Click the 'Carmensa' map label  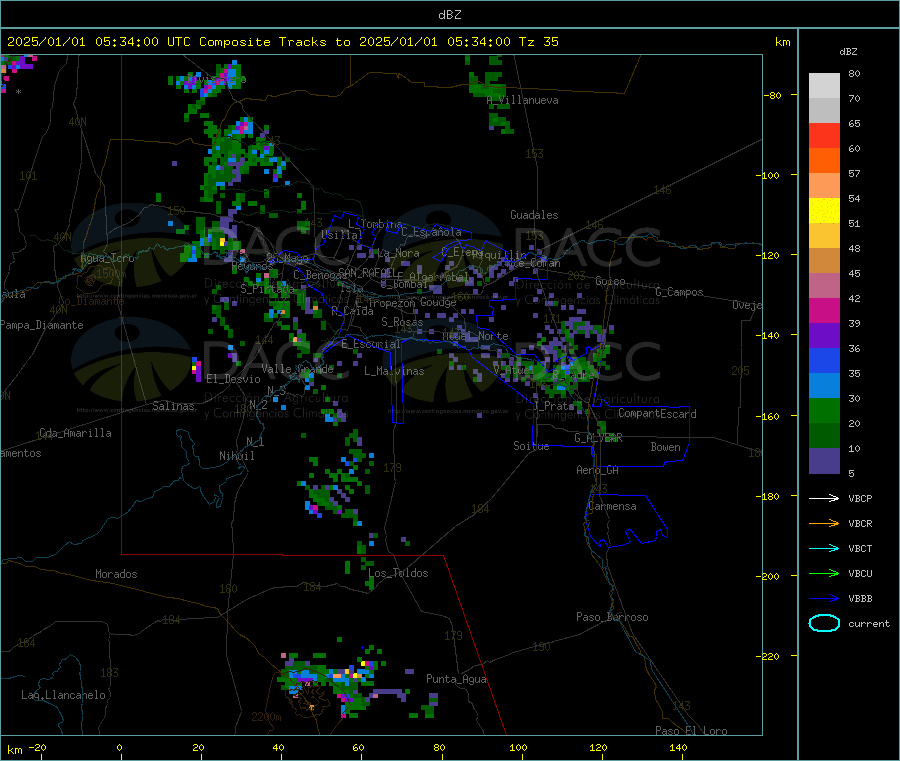coord(612,506)
